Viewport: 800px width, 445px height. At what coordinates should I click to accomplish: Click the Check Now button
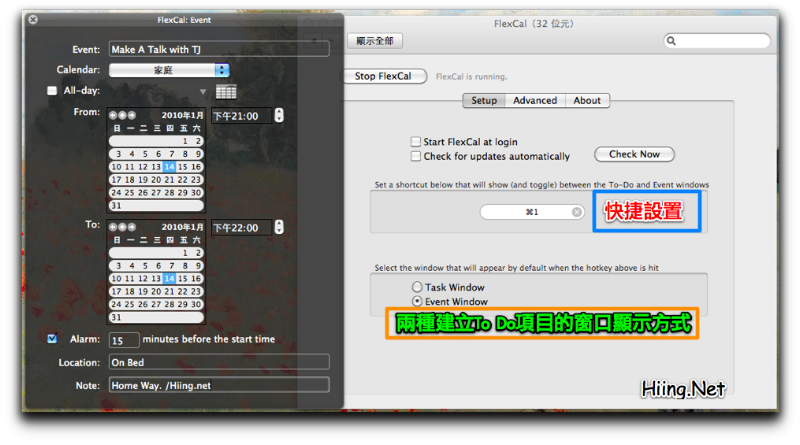point(634,154)
